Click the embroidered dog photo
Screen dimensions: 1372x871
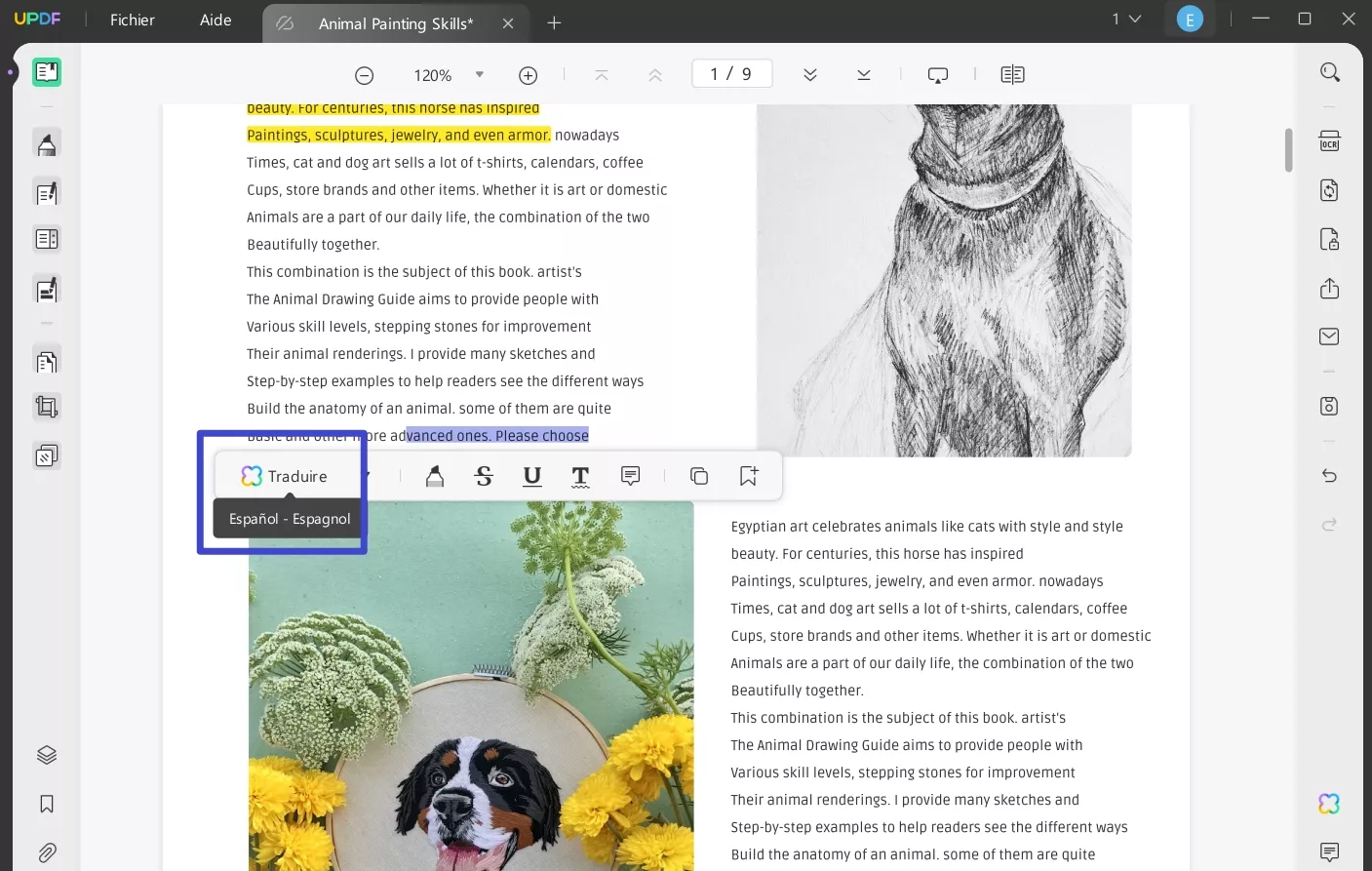click(x=471, y=686)
